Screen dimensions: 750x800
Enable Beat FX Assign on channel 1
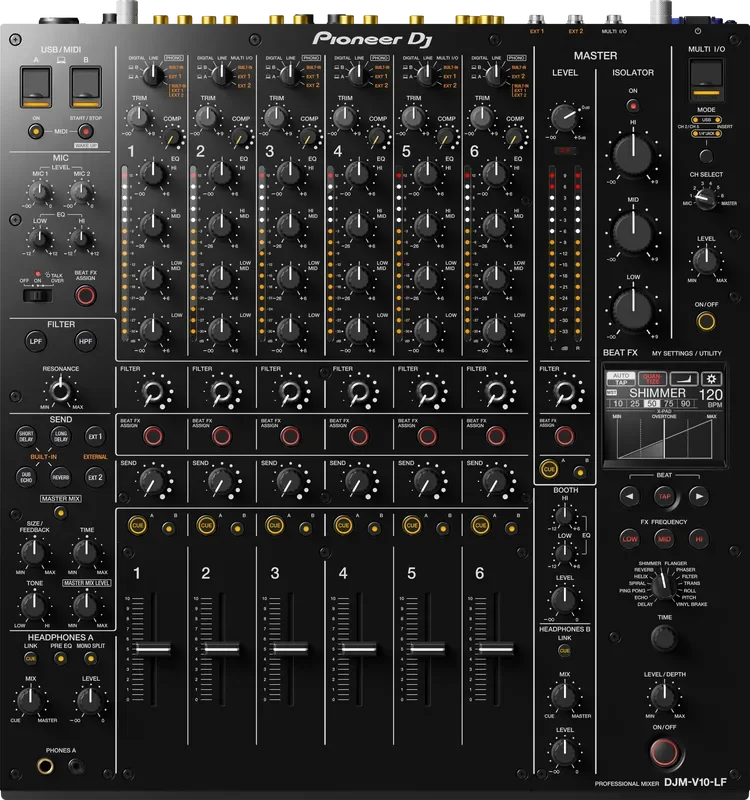[x=153, y=436]
